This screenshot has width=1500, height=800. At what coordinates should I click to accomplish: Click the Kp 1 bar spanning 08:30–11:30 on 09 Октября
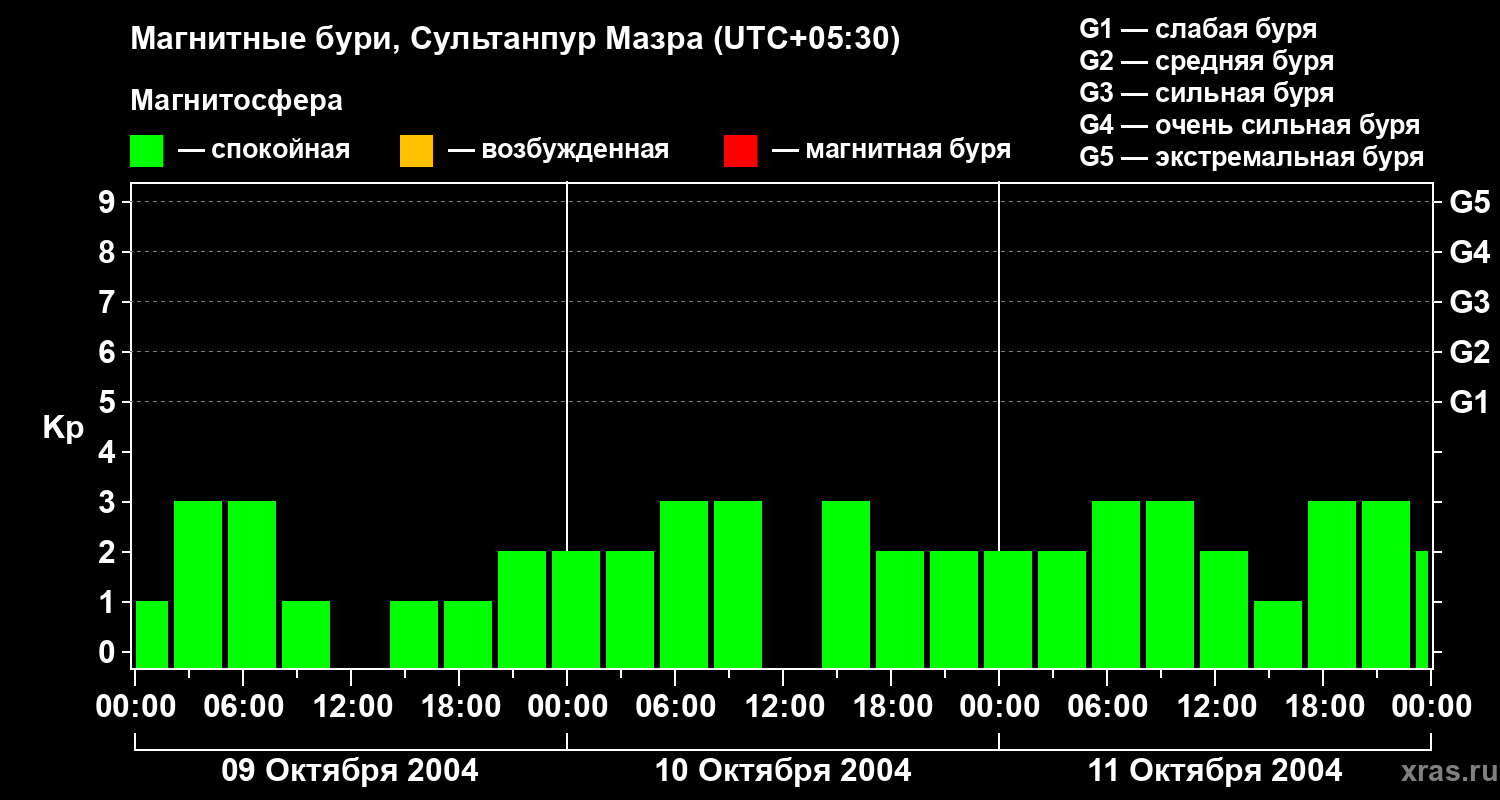[x=306, y=634]
